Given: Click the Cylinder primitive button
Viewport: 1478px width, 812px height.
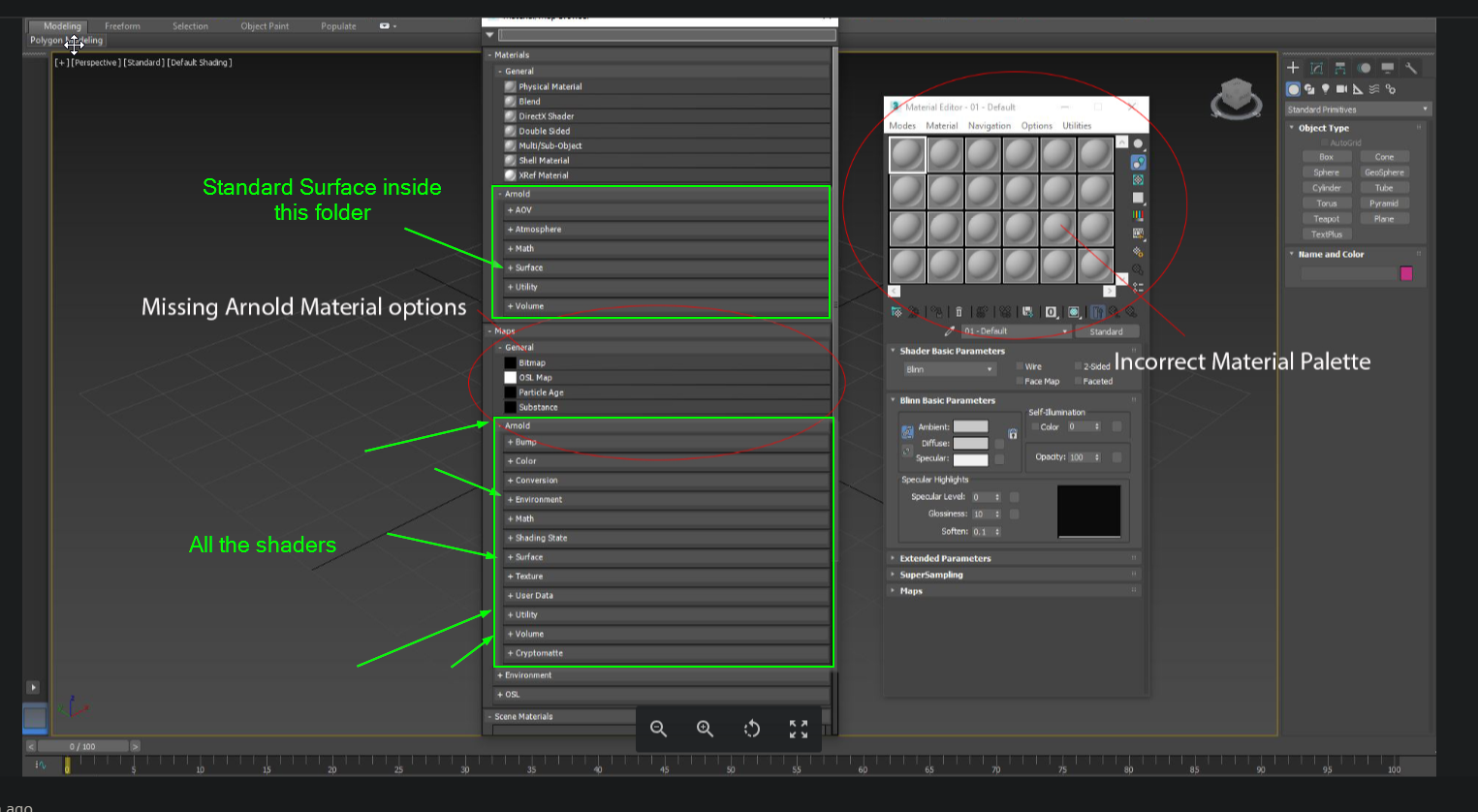Looking at the screenshot, I should [1326, 188].
